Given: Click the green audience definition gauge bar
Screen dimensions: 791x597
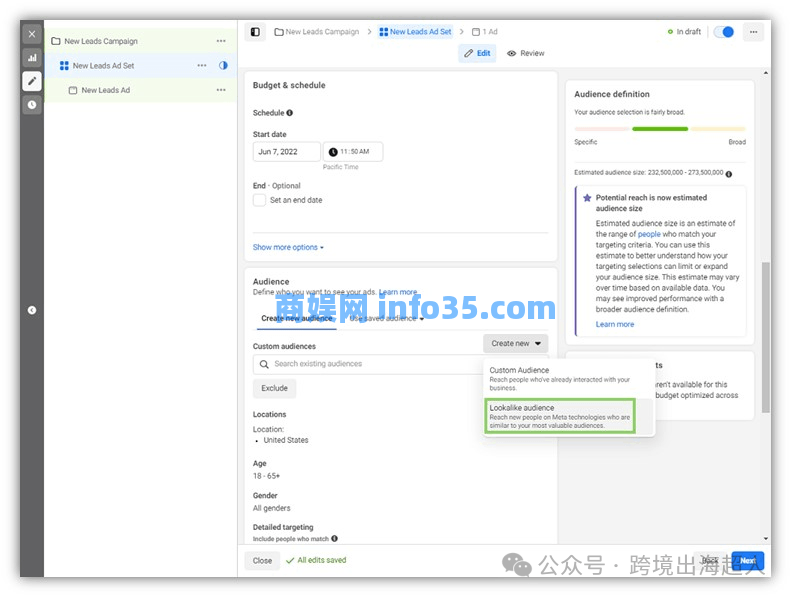Looking at the screenshot, I should 660,129.
